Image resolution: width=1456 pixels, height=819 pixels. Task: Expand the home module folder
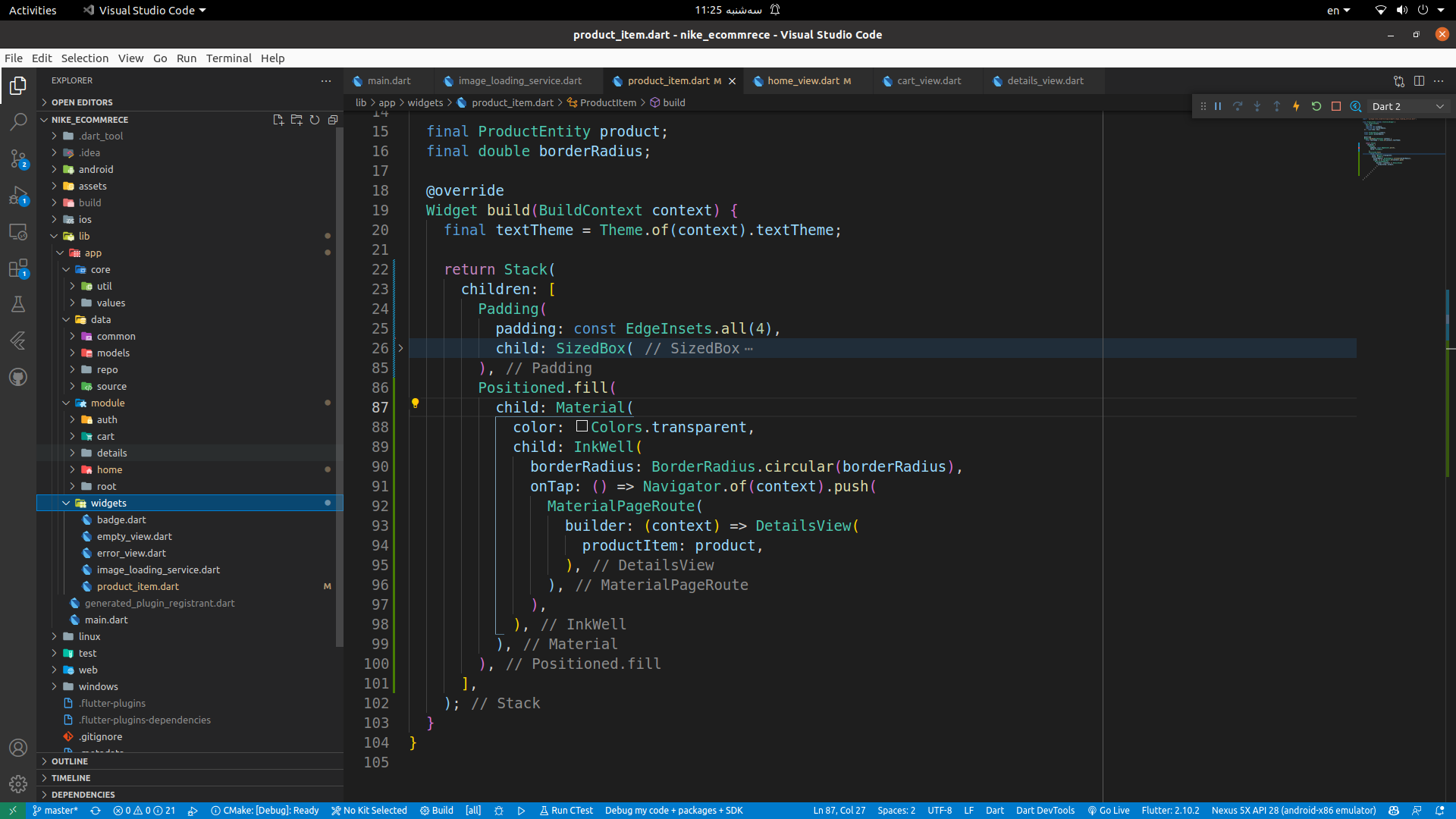190,469
